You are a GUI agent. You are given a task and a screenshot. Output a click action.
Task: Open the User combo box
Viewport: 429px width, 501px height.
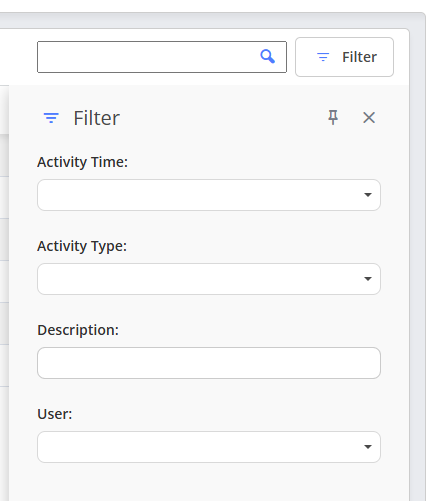(x=209, y=447)
